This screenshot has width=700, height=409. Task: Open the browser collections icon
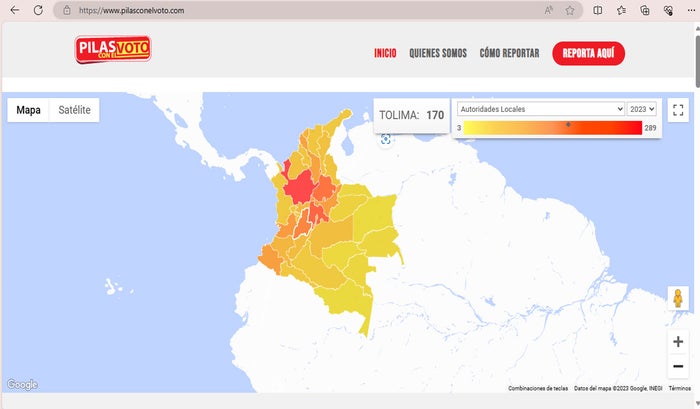[644, 10]
